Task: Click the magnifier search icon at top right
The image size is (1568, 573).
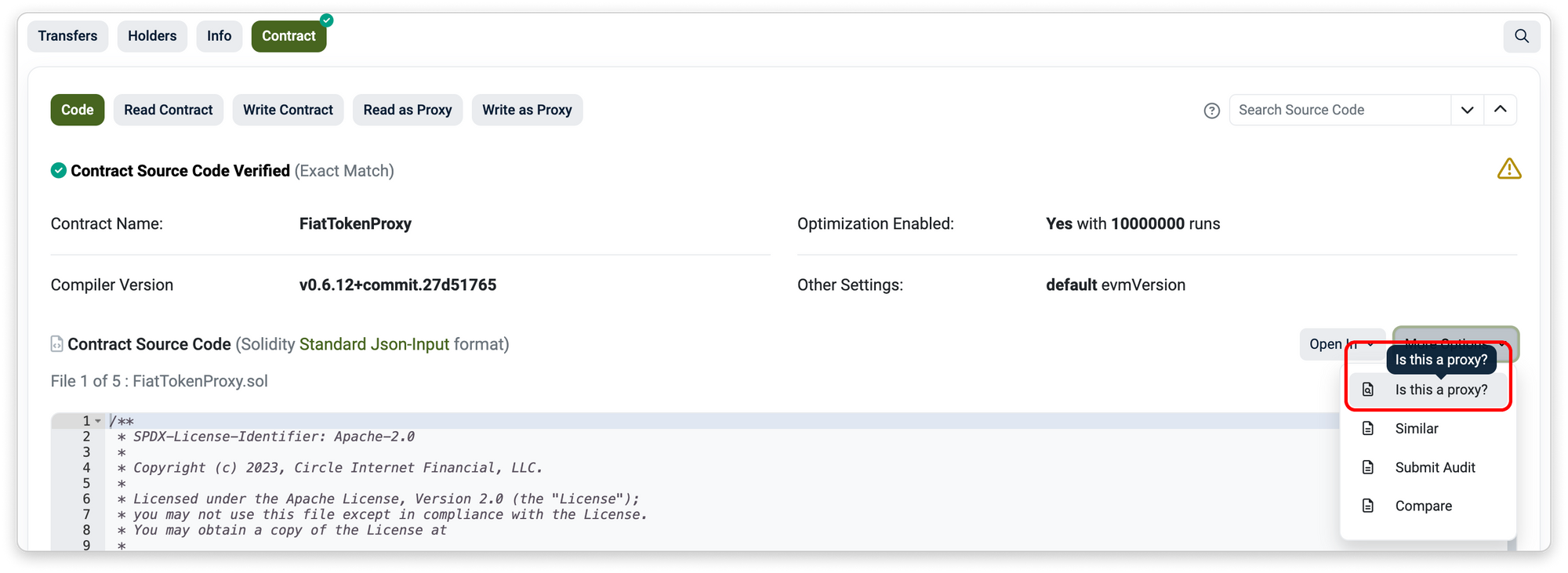Action: [1521, 36]
